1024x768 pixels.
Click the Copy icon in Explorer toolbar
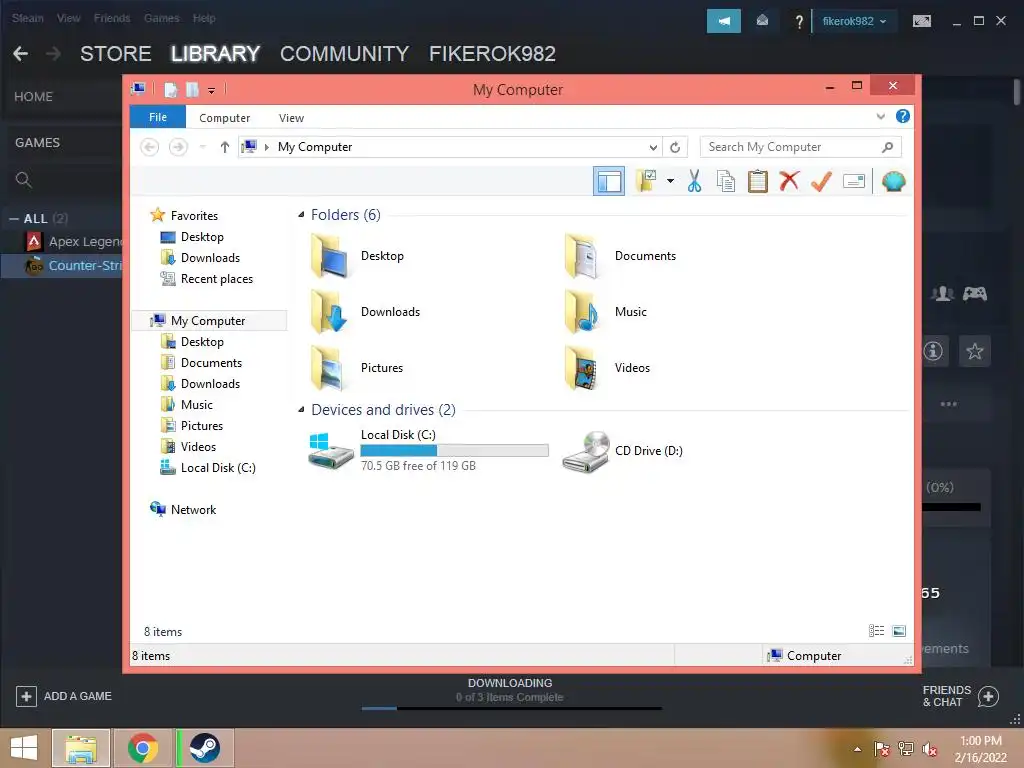[x=726, y=181]
